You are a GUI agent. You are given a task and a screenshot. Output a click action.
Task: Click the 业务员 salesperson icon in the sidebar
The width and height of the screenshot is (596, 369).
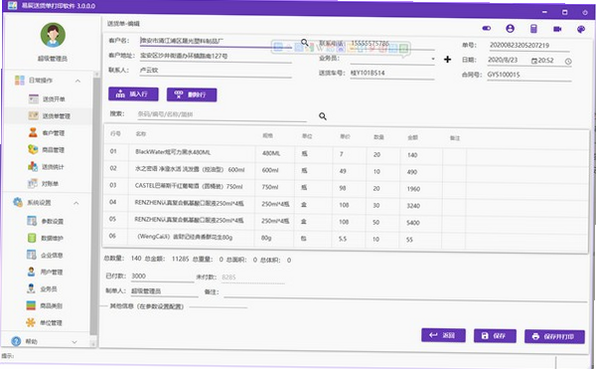pos(31,288)
